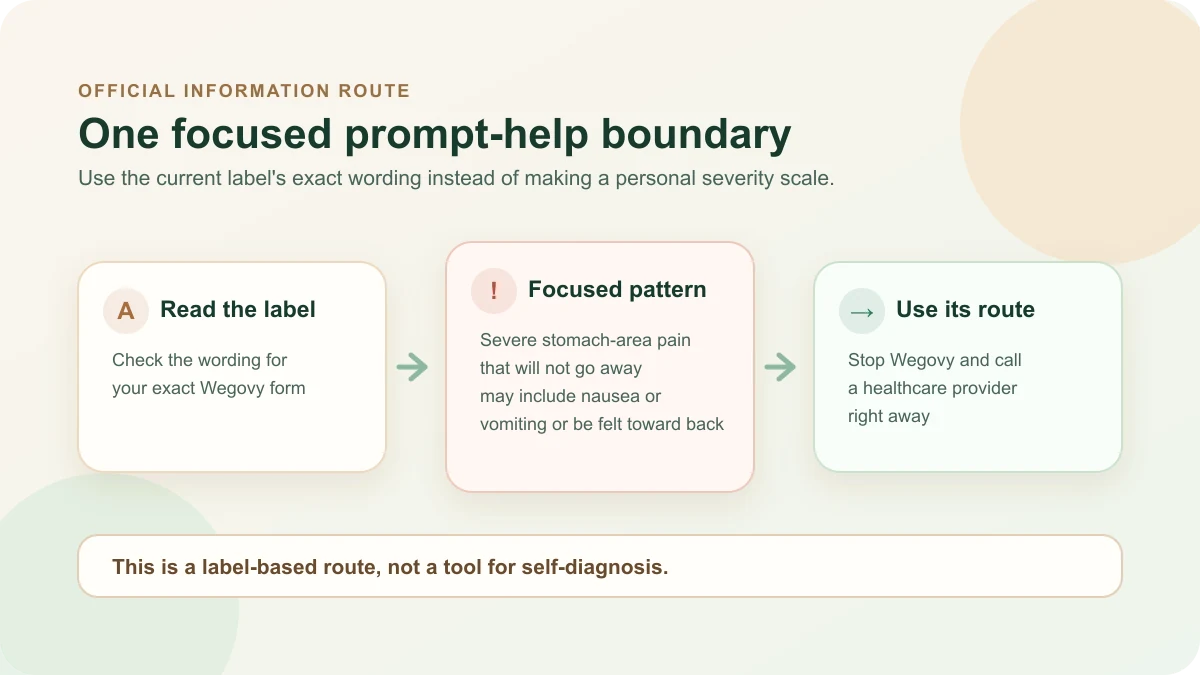The height and width of the screenshot is (675, 1200).
Task: Select the Focused pattern heading
Action: click(x=617, y=290)
